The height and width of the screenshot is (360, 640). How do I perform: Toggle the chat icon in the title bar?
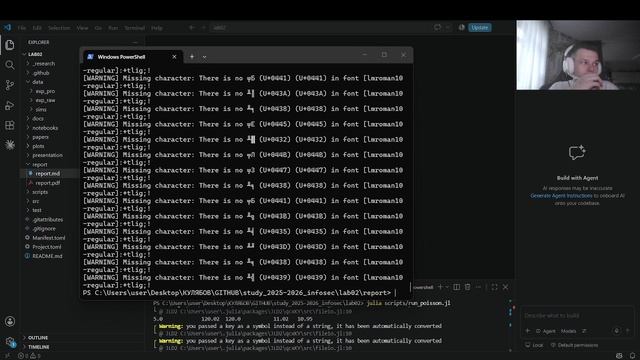click(438, 27)
